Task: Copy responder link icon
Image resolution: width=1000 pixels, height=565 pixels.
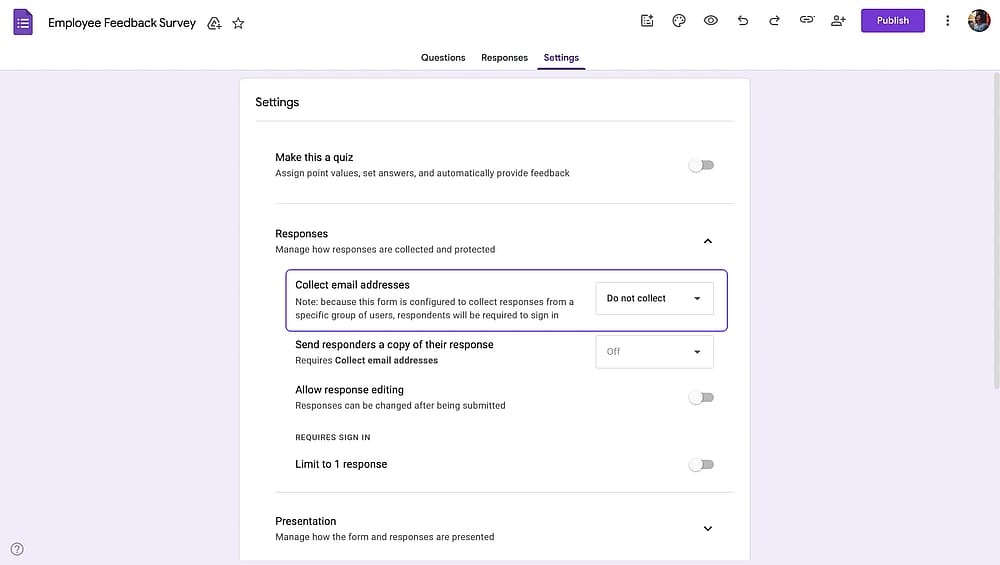Action: [807, 20]
